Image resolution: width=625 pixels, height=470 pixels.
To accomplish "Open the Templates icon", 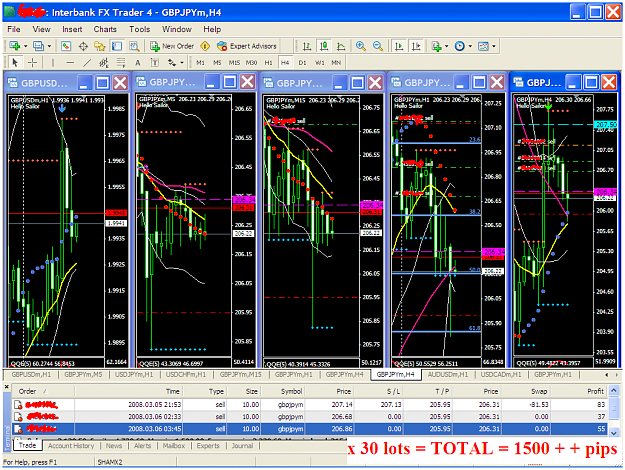I will 483,46.
